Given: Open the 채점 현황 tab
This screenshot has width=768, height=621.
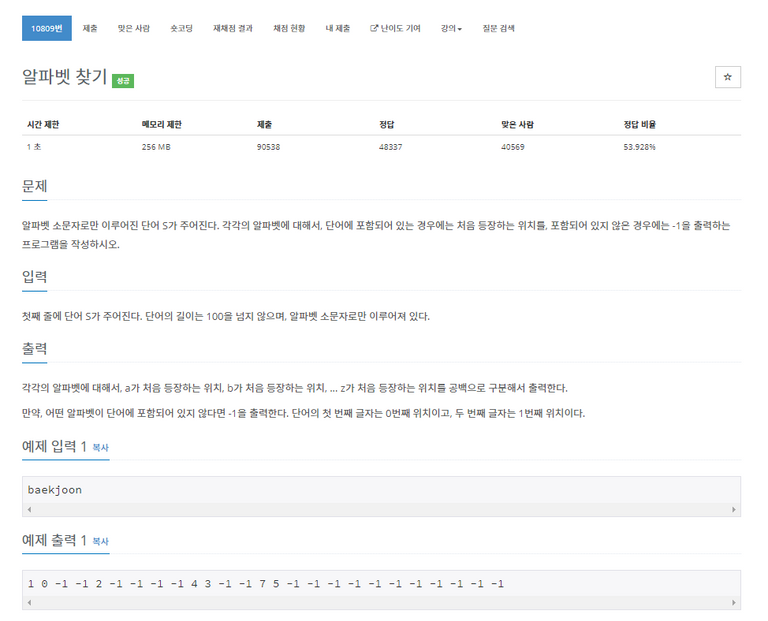Looking at the screenshot, I should click(x=289, y=28).
